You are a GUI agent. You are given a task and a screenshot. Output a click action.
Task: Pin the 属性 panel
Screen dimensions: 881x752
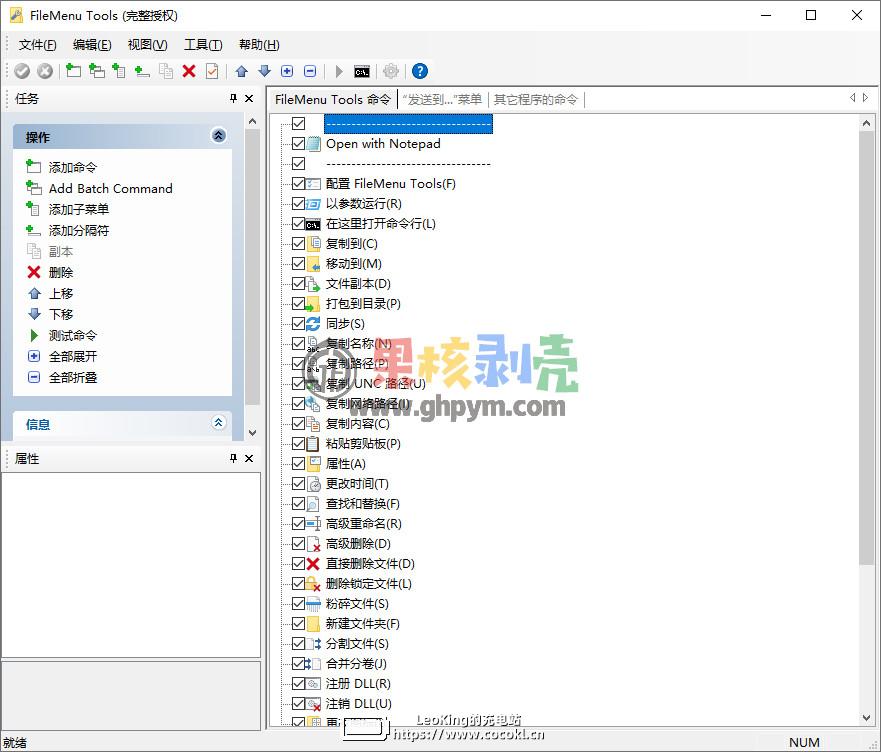[x=234, y=458]
